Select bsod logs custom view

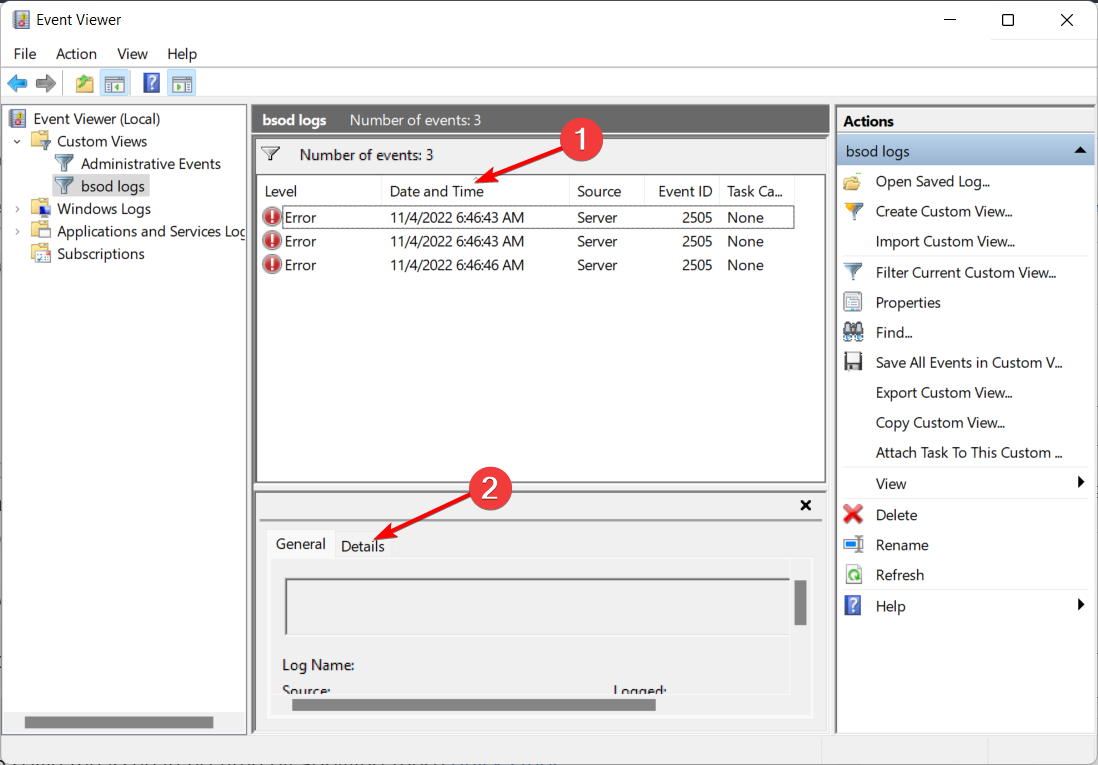coord(113,186)
